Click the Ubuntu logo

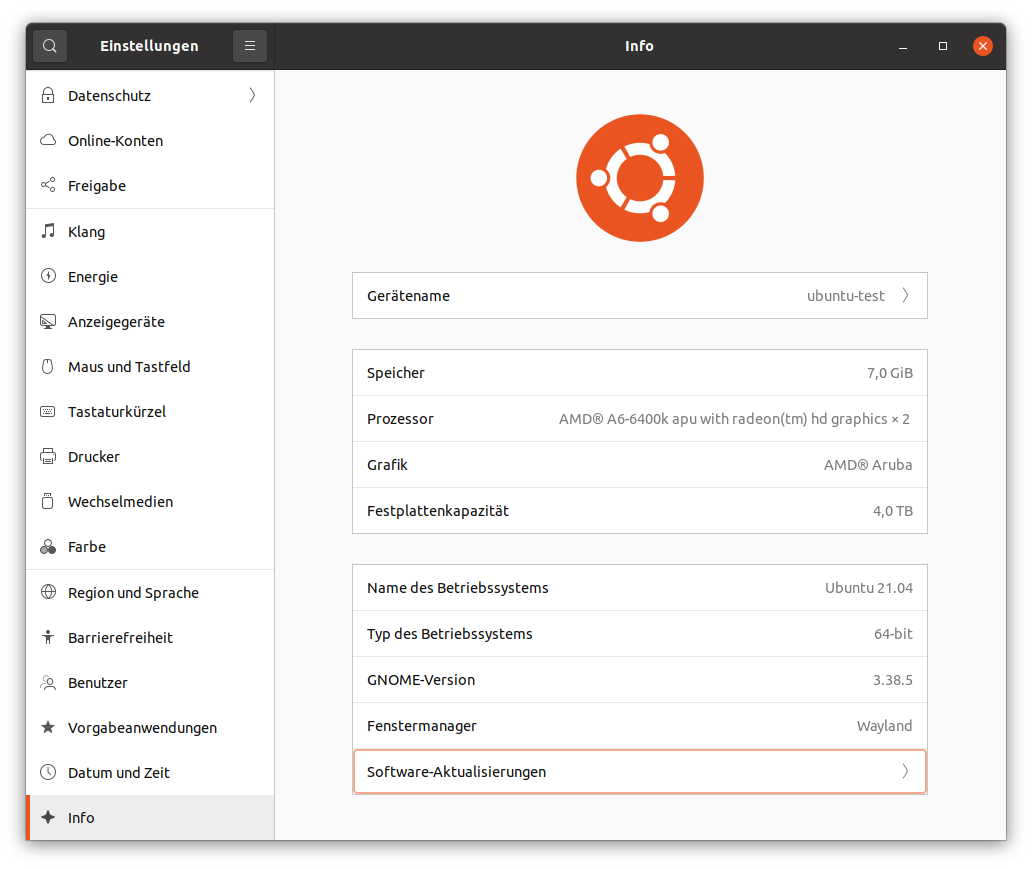[640, 178]
